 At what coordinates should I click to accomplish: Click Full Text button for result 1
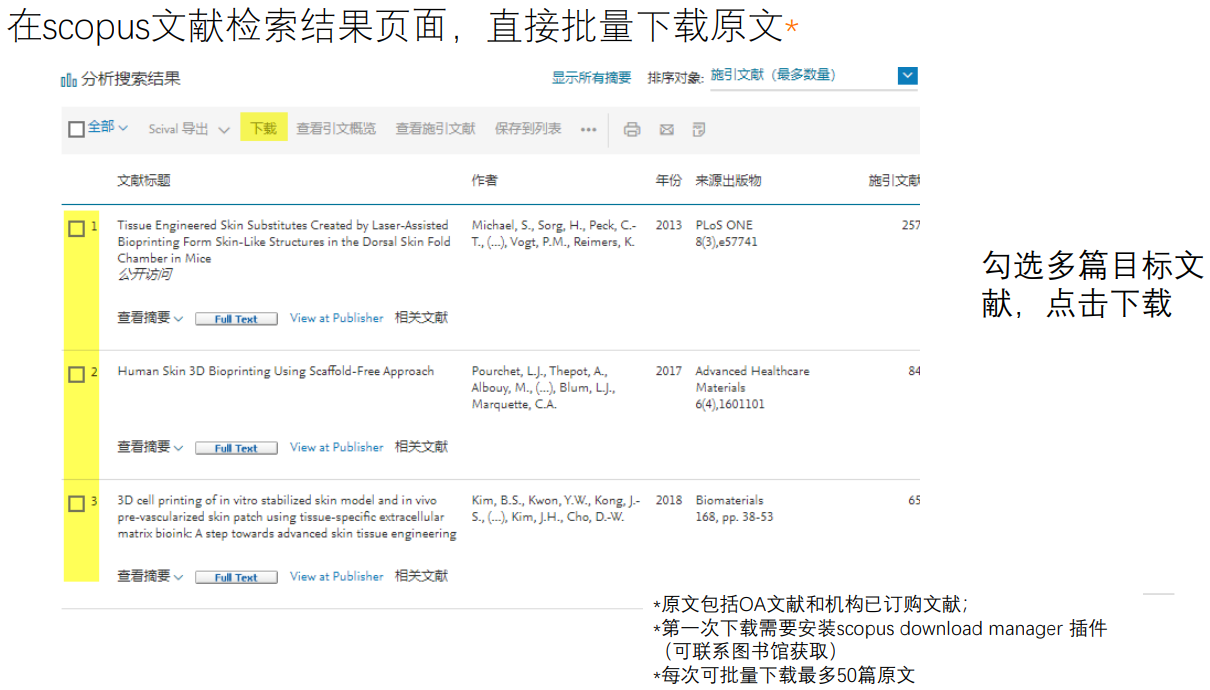pyautogui.click(x=236, y=319)
